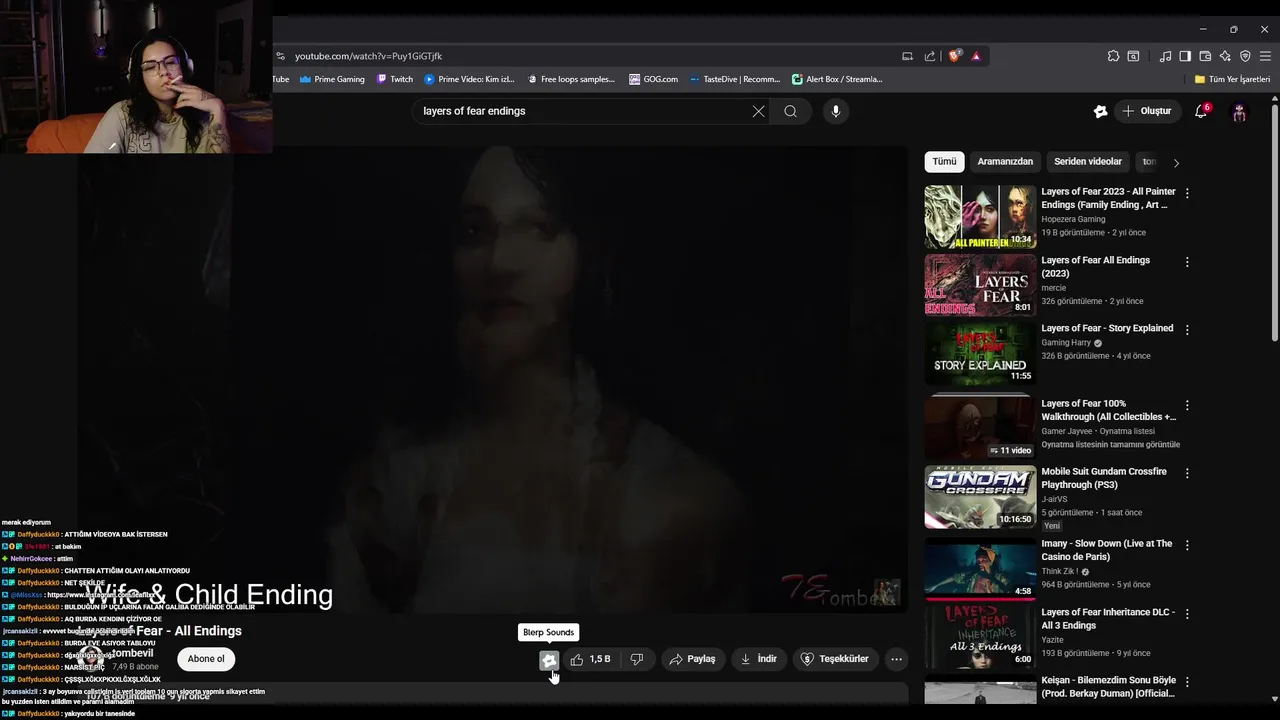Start voice search with microphone icon
The image size is (1280, 720).
836,111
